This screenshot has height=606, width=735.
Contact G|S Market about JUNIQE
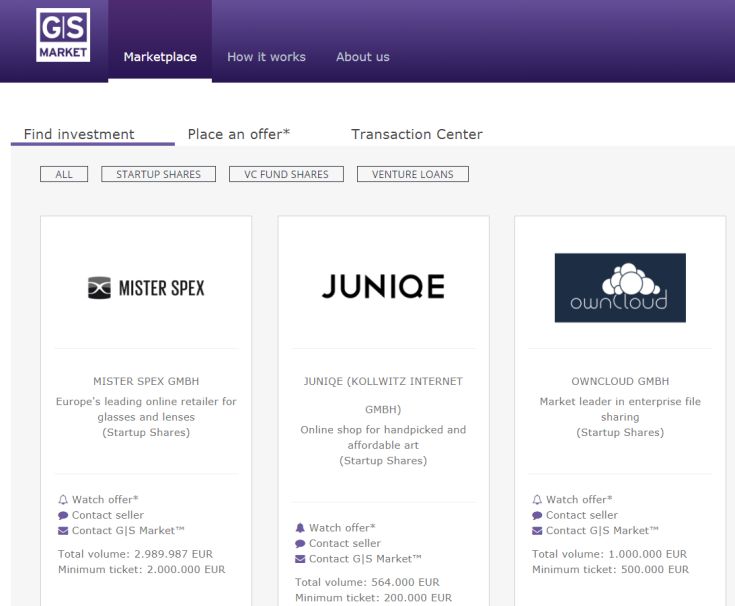[365, 559]
